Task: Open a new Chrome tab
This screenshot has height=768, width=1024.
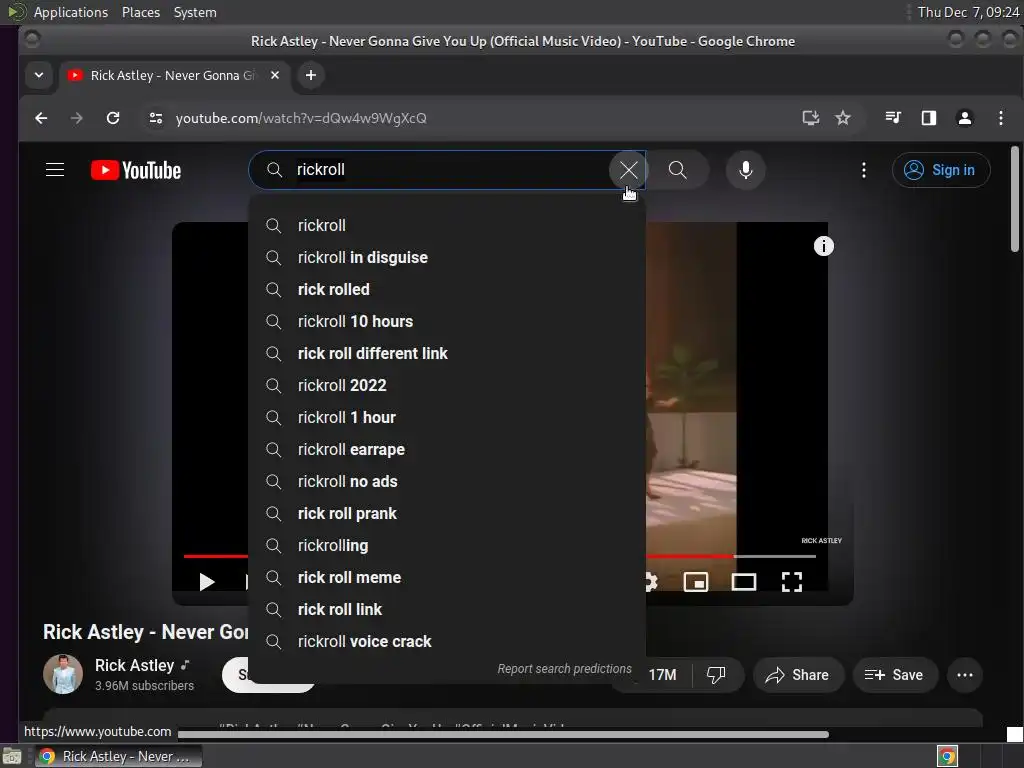Action: coord(311,75)
